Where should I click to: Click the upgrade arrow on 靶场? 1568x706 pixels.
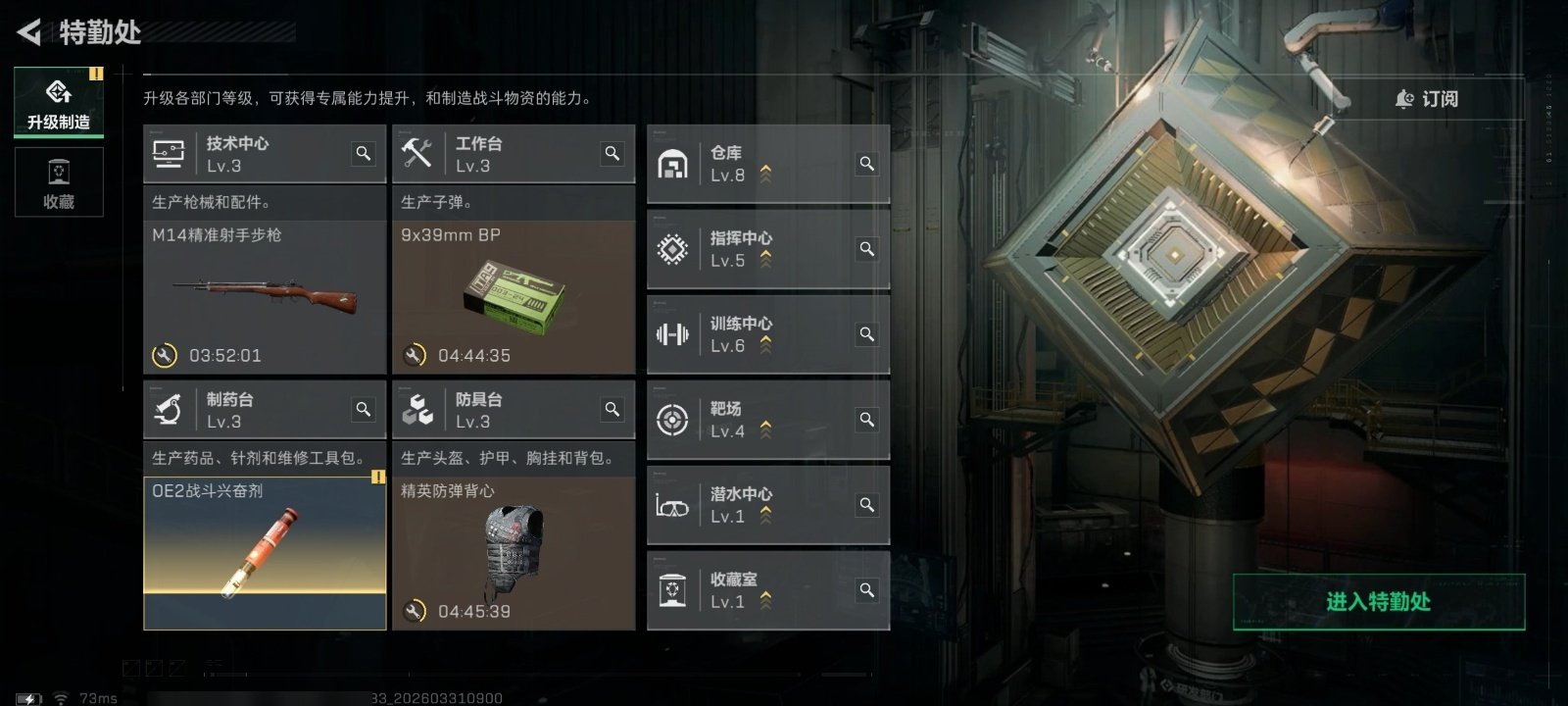tap(765, 430)
